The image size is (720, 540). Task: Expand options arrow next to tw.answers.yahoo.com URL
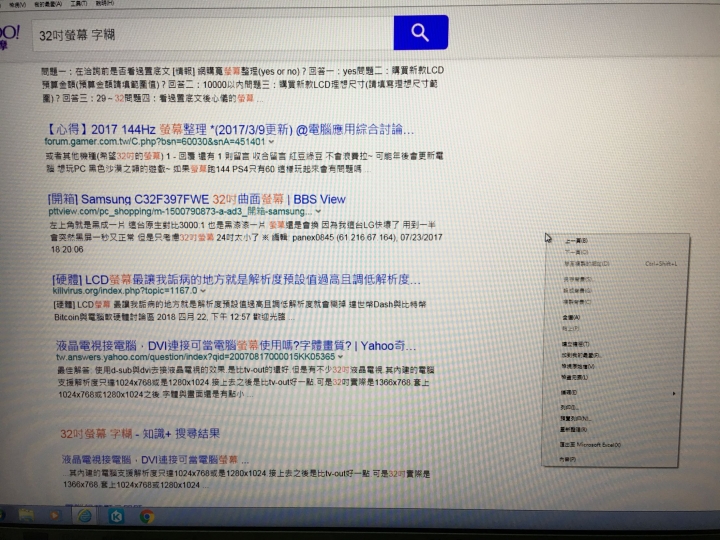pyautogui.click(x=340, y=356)
